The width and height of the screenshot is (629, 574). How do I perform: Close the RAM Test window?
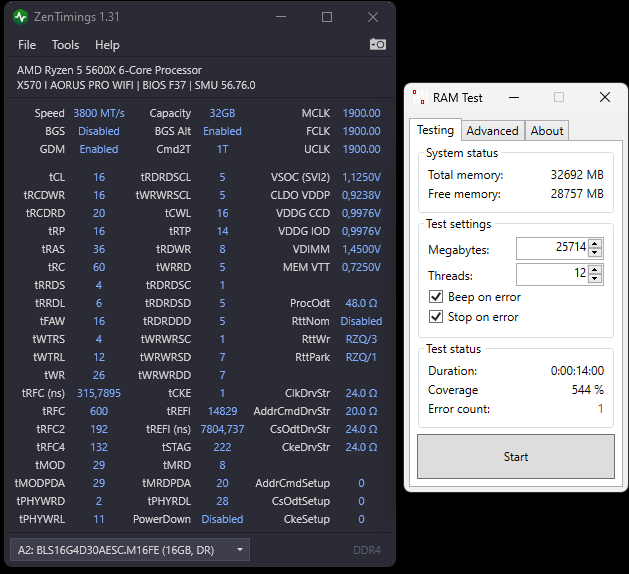605,97
